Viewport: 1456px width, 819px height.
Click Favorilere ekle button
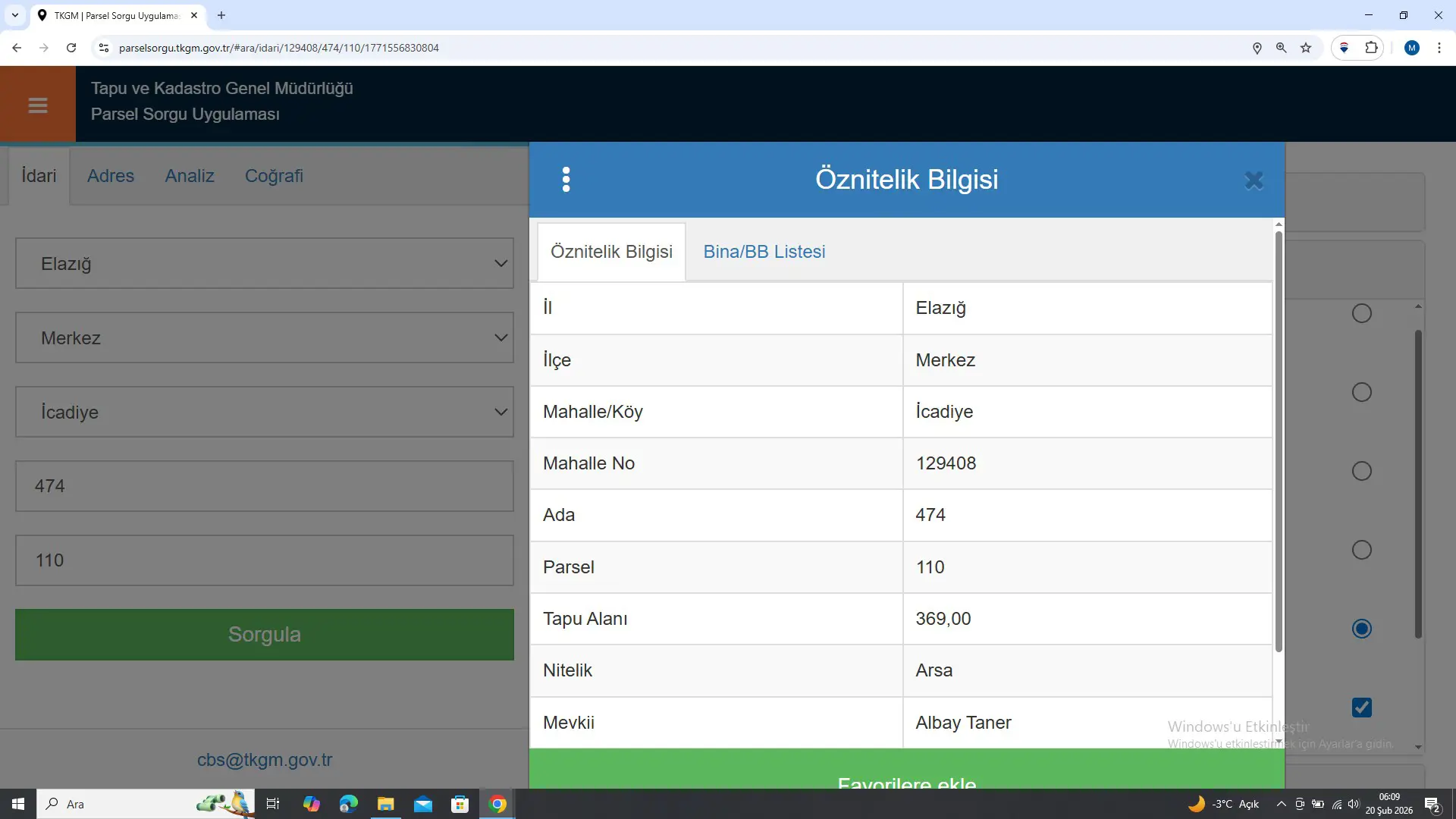coord(907,769)
